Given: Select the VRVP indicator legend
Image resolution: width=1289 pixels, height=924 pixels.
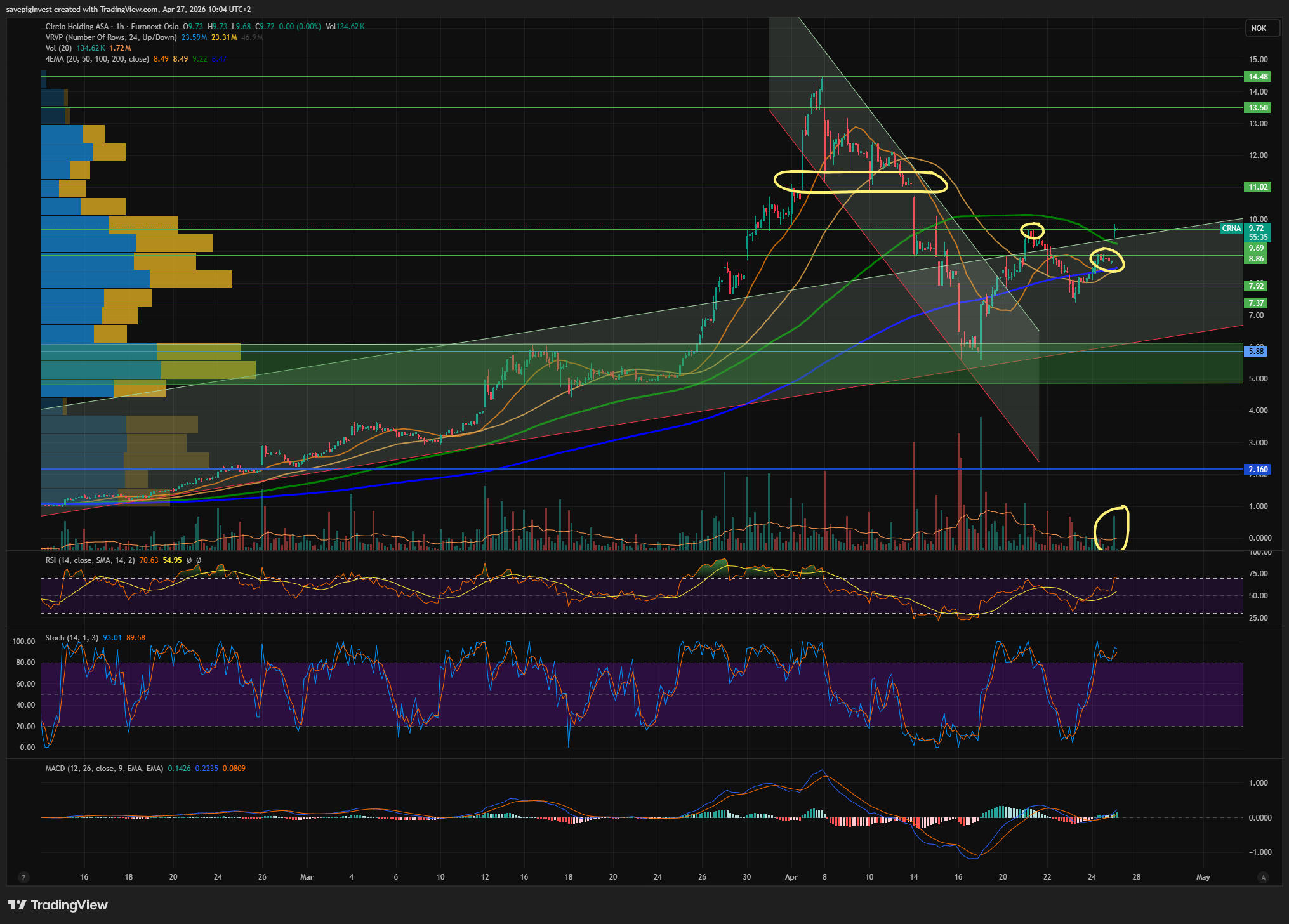Looking at the screenshot, I should tap(111, 37).
